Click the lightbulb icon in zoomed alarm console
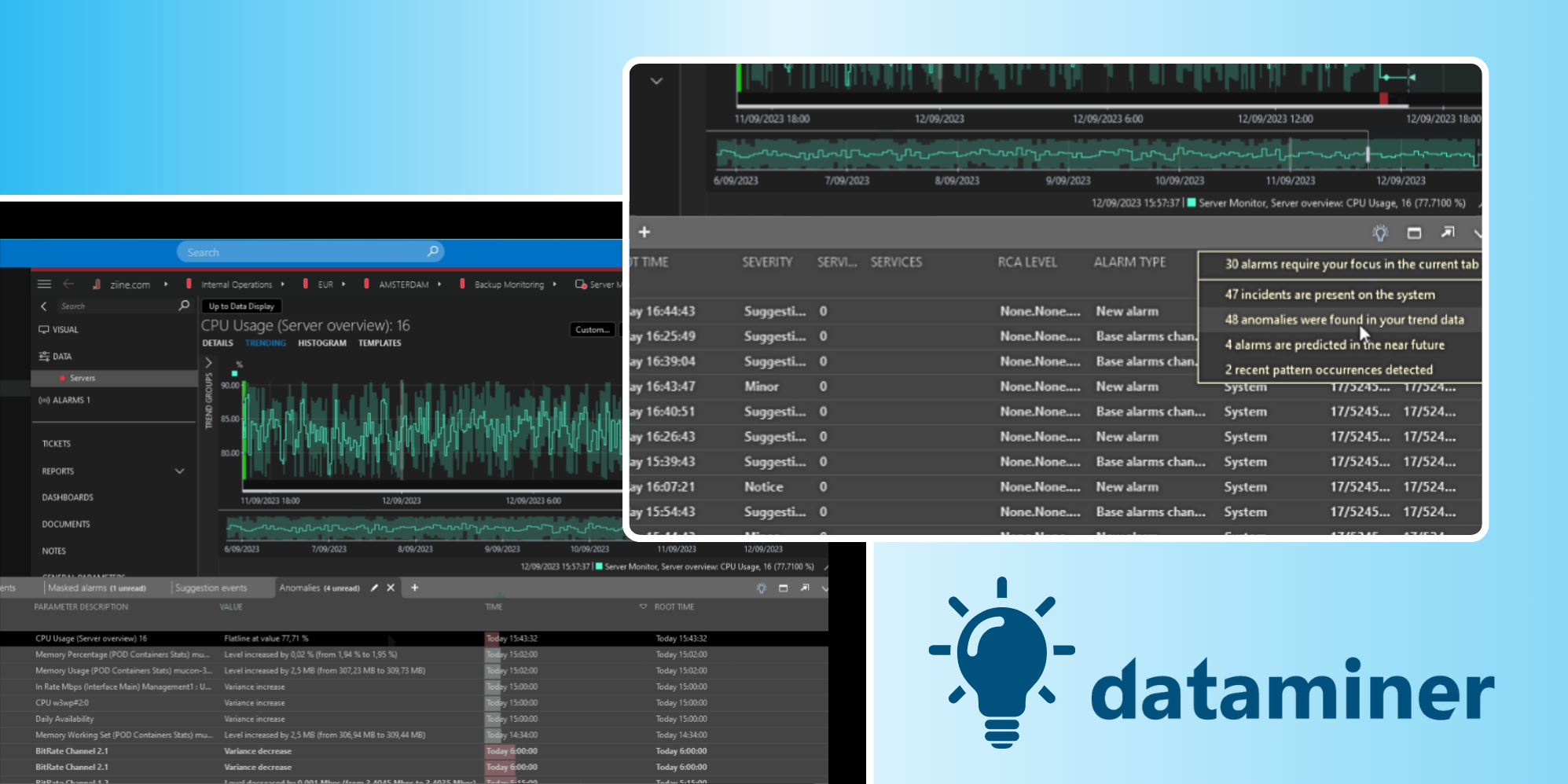Screen dimensions: 1568x784 (x=1380, y=233)
